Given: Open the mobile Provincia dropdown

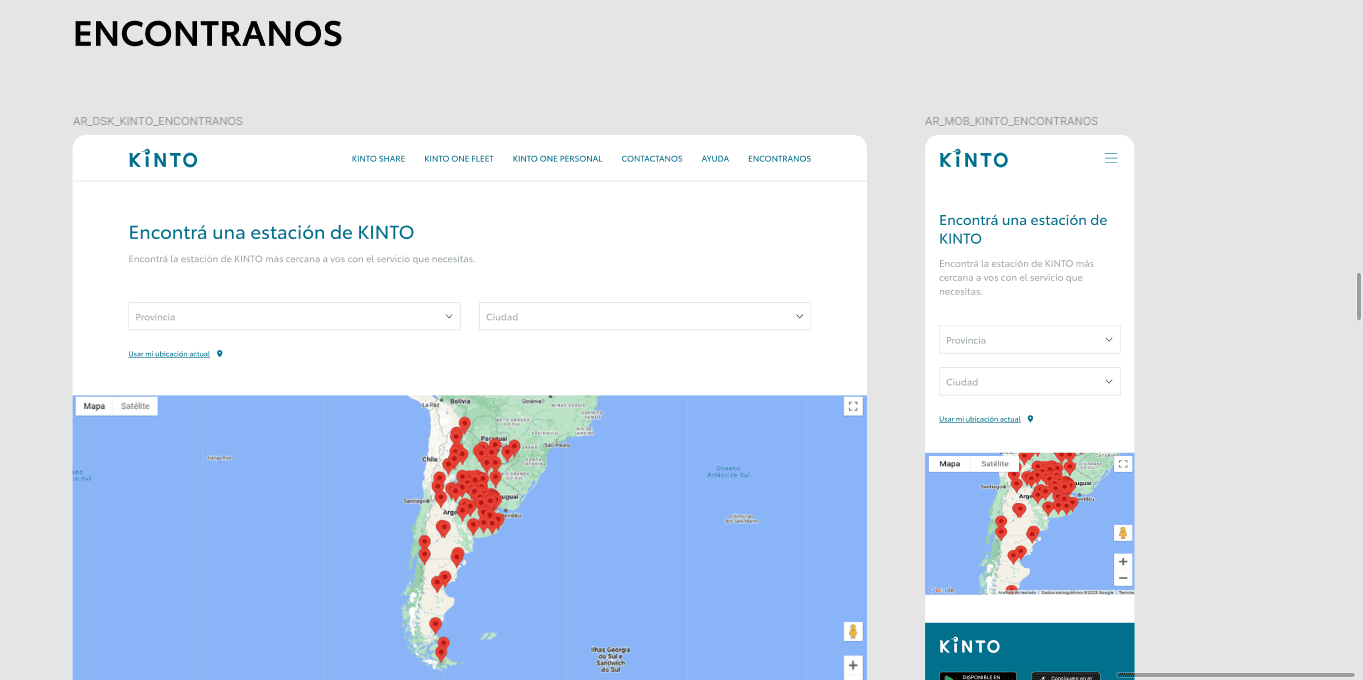Looking at the screenshot, I should tap(1029, 340).
